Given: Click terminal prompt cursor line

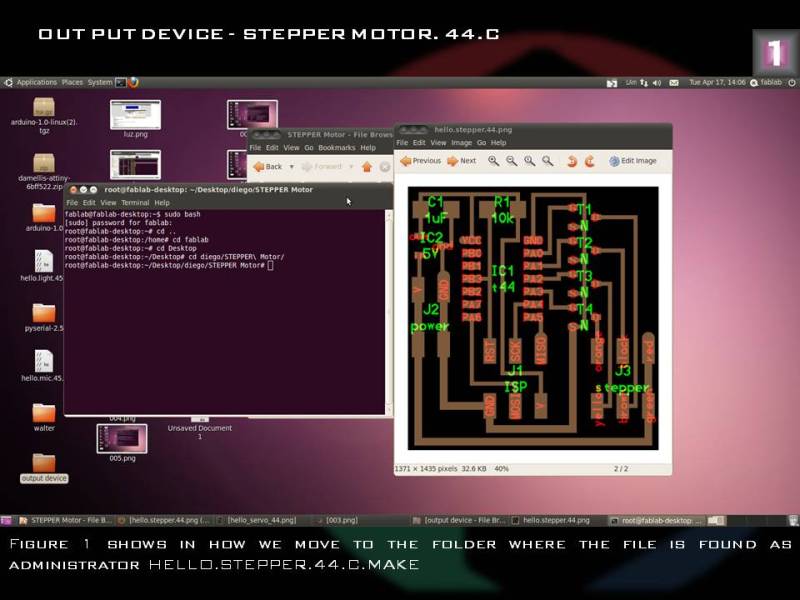Looking at the screenshot, I should [169, 265].
